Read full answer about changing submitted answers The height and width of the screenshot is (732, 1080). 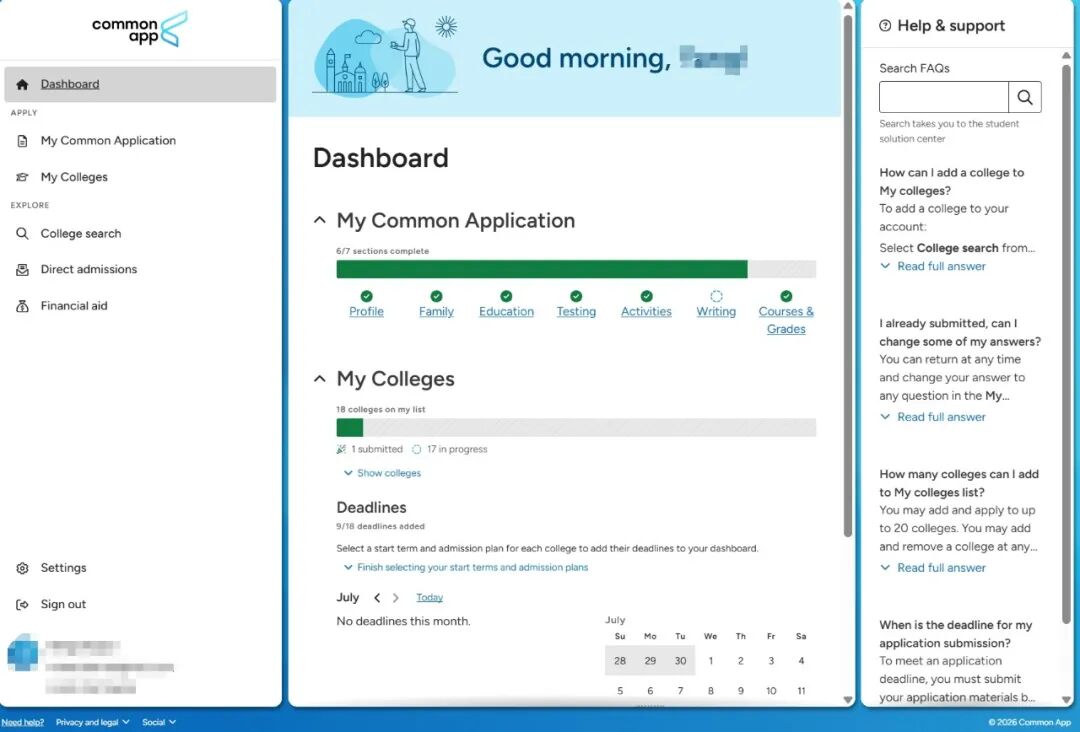tap(933, 417)
